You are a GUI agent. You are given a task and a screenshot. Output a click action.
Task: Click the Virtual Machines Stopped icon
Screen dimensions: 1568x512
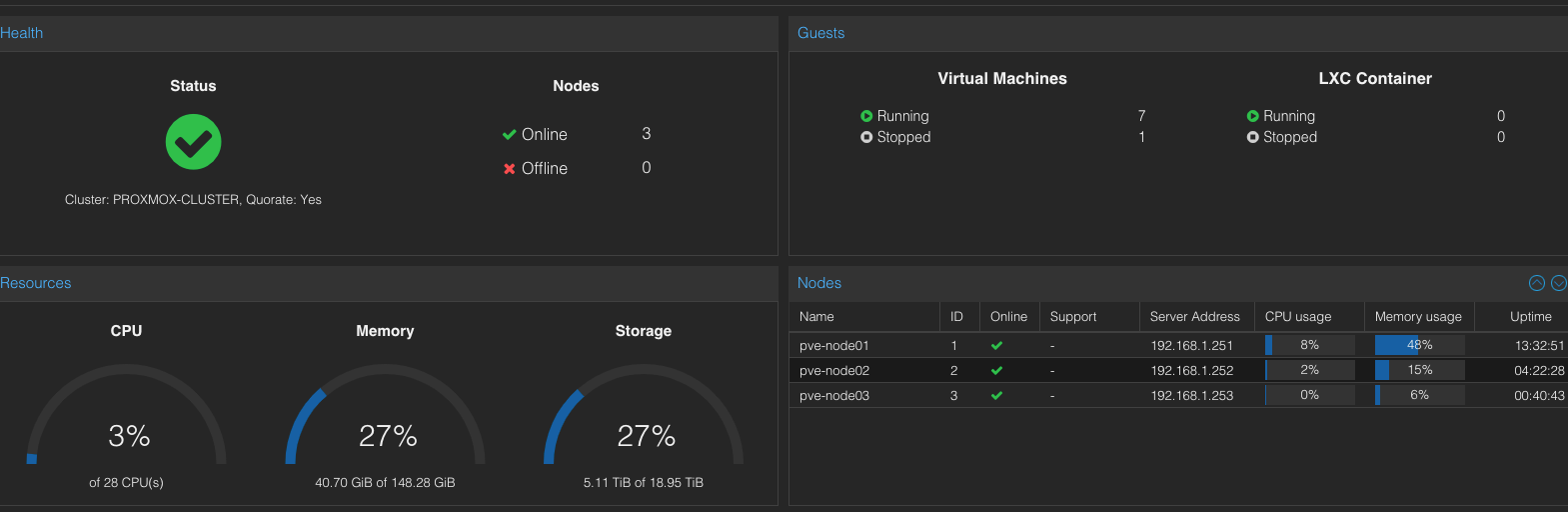point(866,137)
